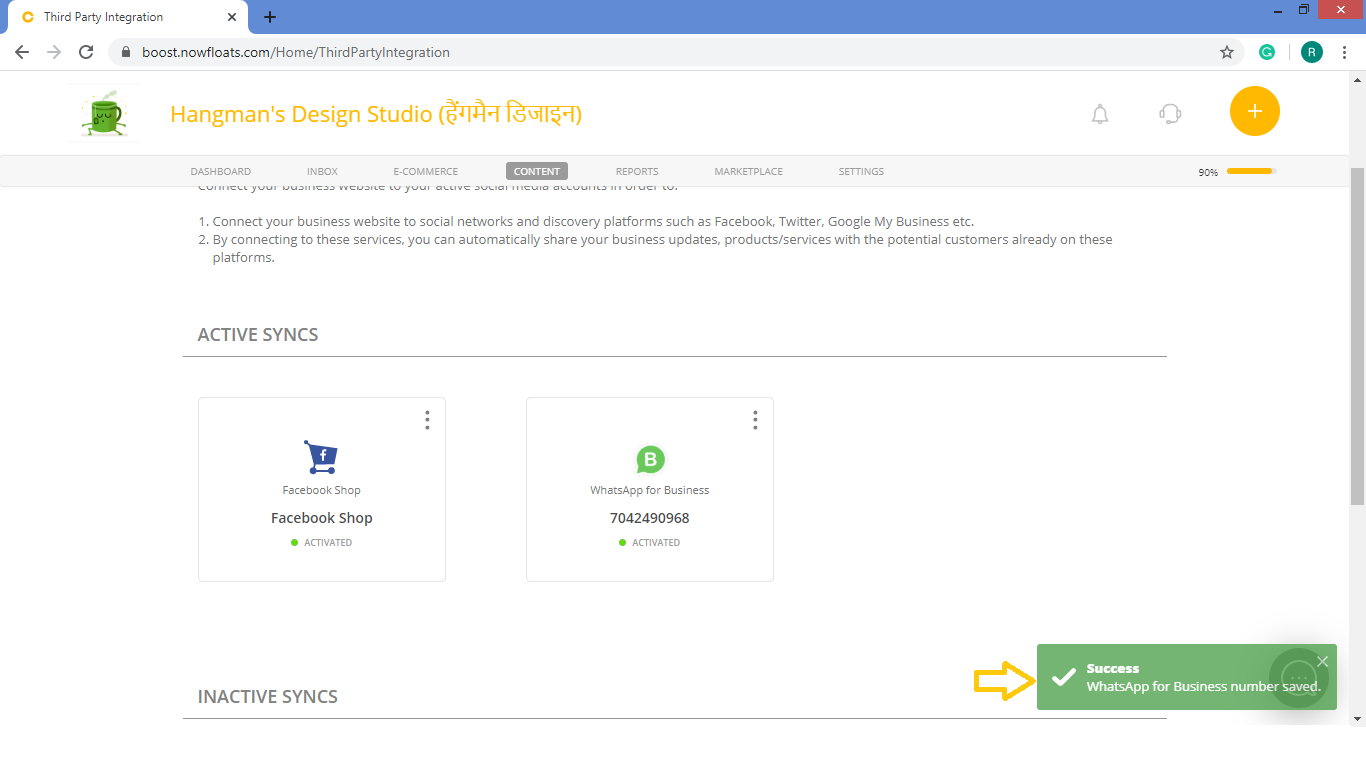This screenshot has height=768, width=1366.
Task: Open the Chrome three-dot menu
Action: (x=1346, y=52)
